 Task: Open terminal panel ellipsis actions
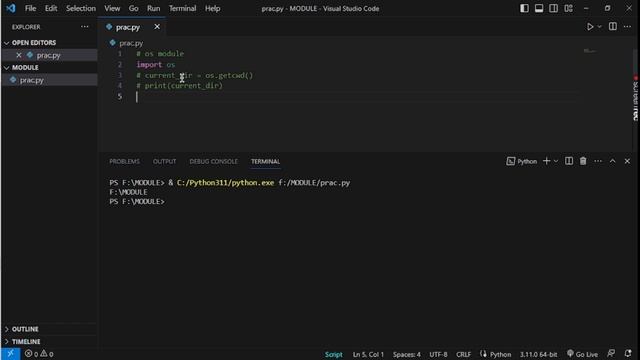coord(598,161)
